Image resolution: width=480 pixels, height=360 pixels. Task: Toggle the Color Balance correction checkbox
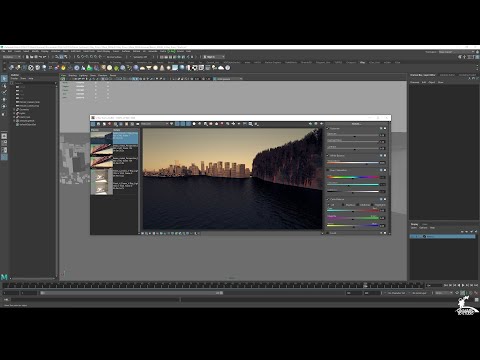[328, 199]
